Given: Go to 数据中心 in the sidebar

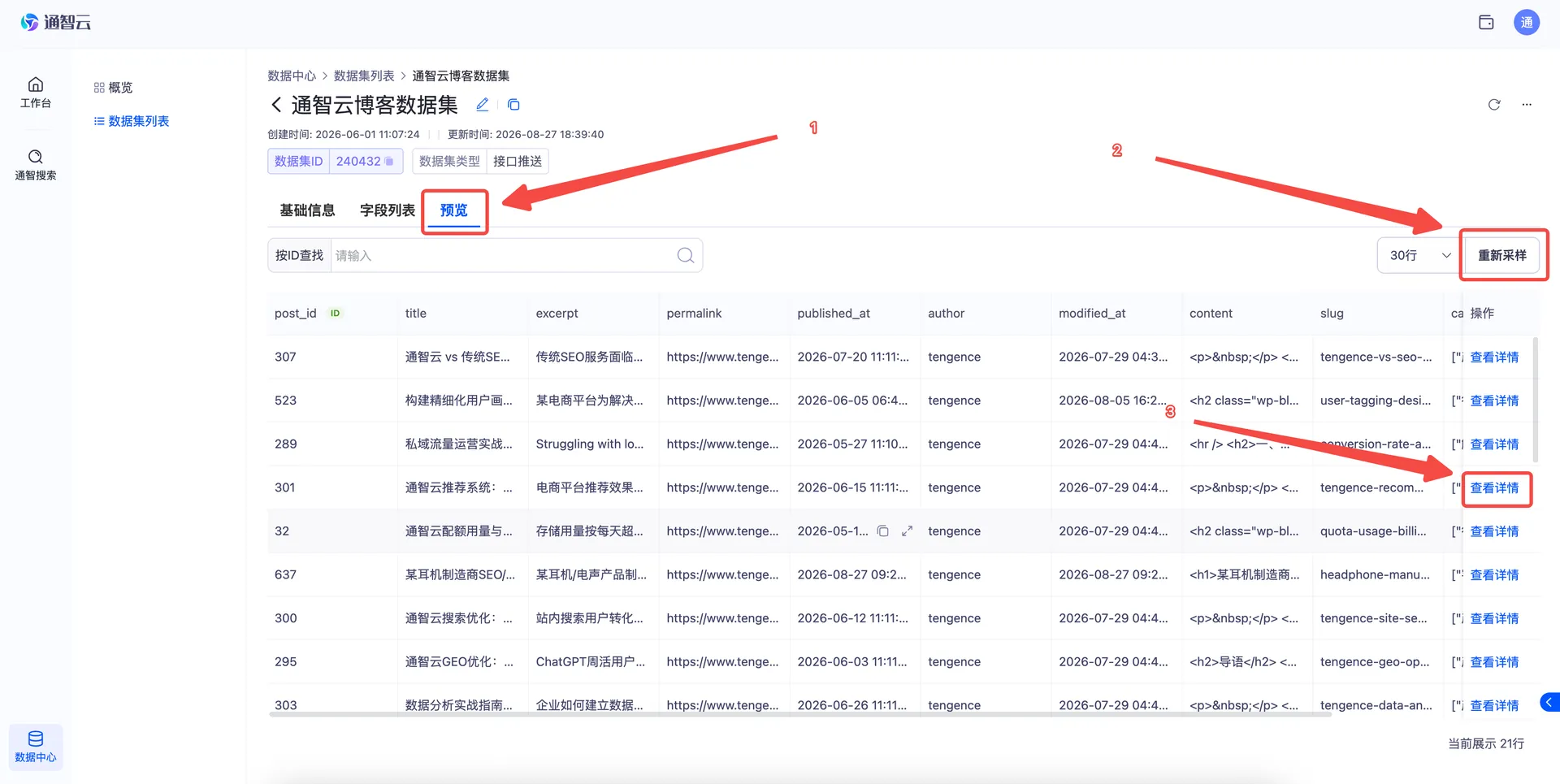Looking at the screenshot, I should click(x=36, y=747).
